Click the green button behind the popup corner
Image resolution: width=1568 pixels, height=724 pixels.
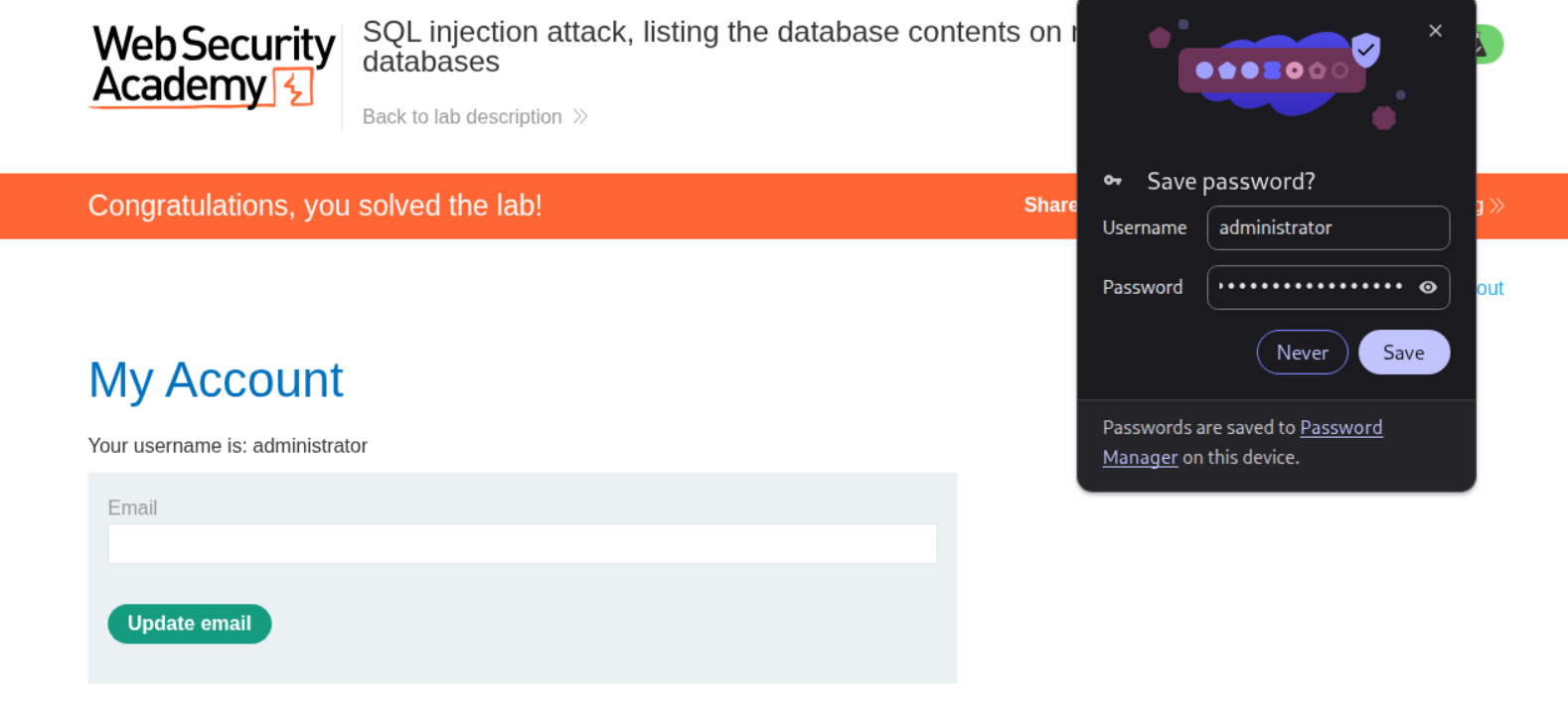pyautogui.click(x=1490, y=45)
